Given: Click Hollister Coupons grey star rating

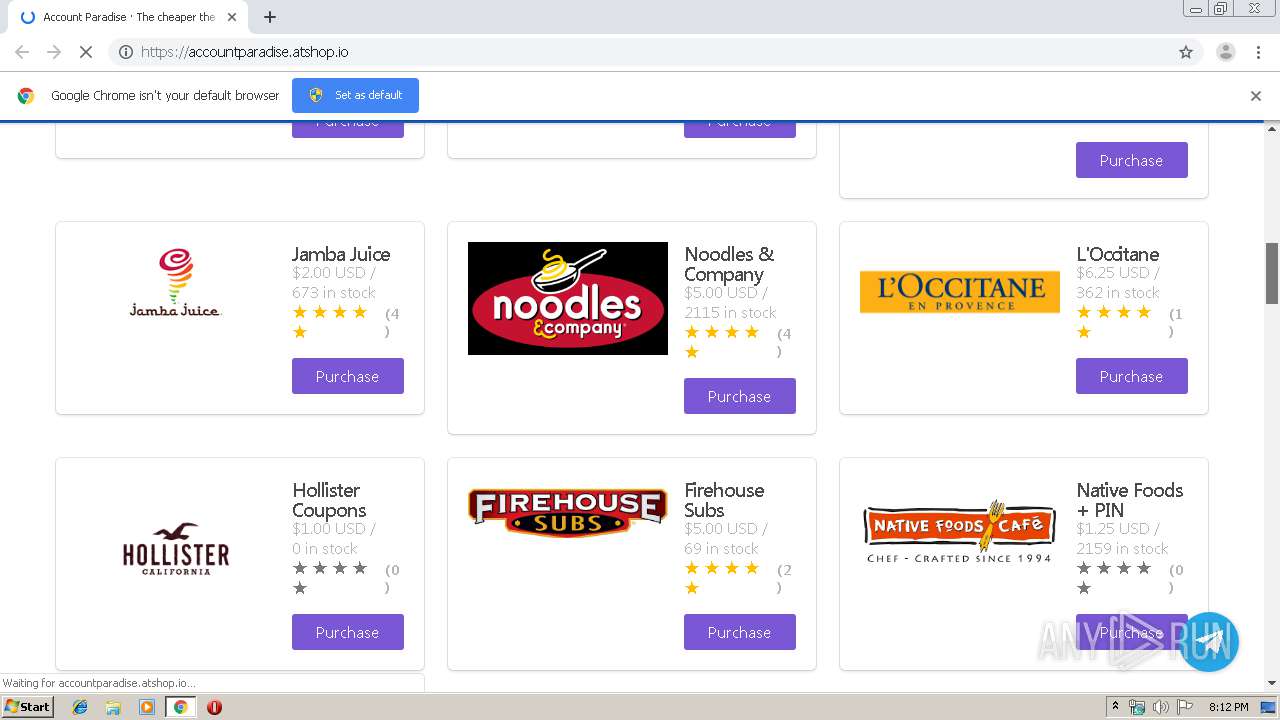Looking at the screenshot, I should [x=330, y=578].
